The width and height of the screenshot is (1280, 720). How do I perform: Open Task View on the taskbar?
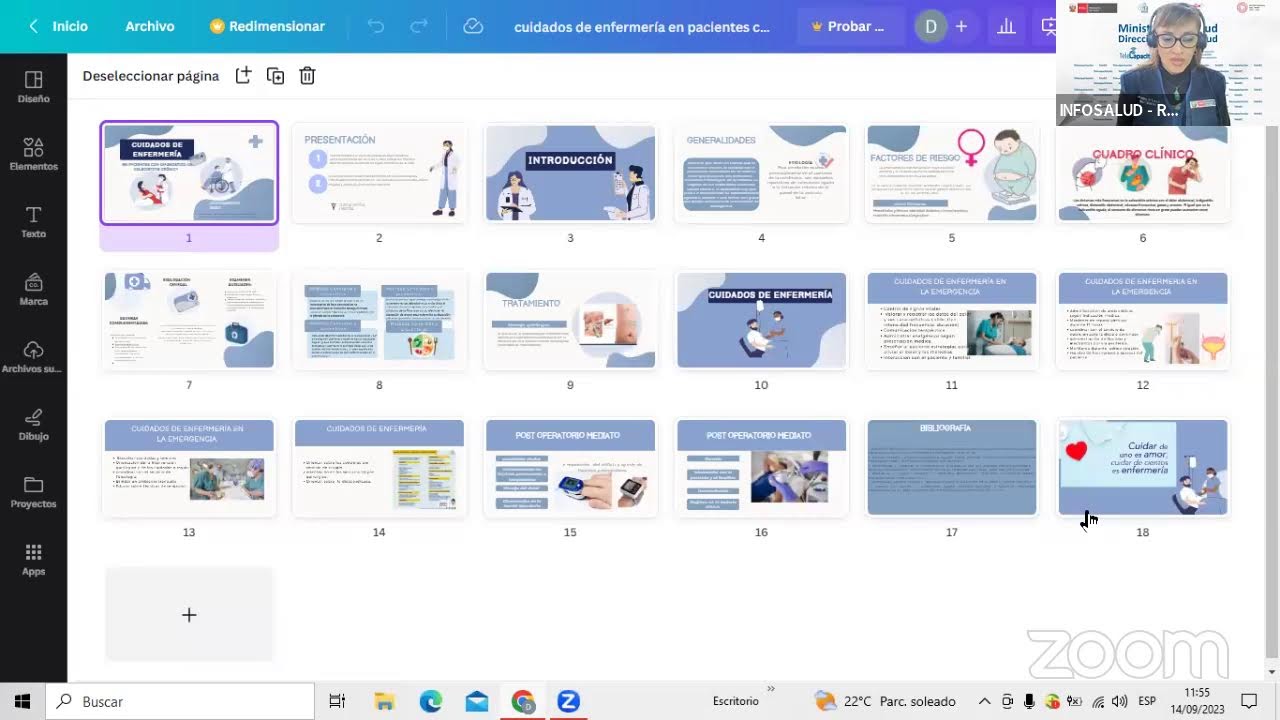337,701
